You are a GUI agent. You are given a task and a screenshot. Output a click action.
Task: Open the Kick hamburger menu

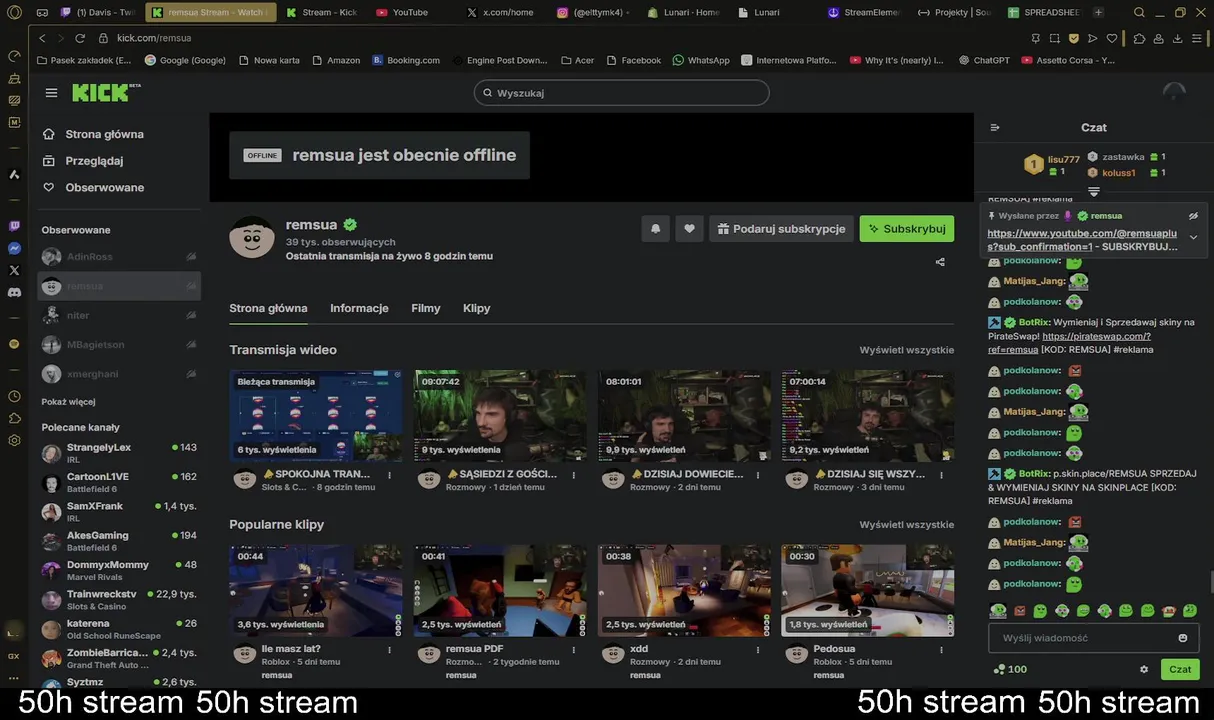pos(51,93)
